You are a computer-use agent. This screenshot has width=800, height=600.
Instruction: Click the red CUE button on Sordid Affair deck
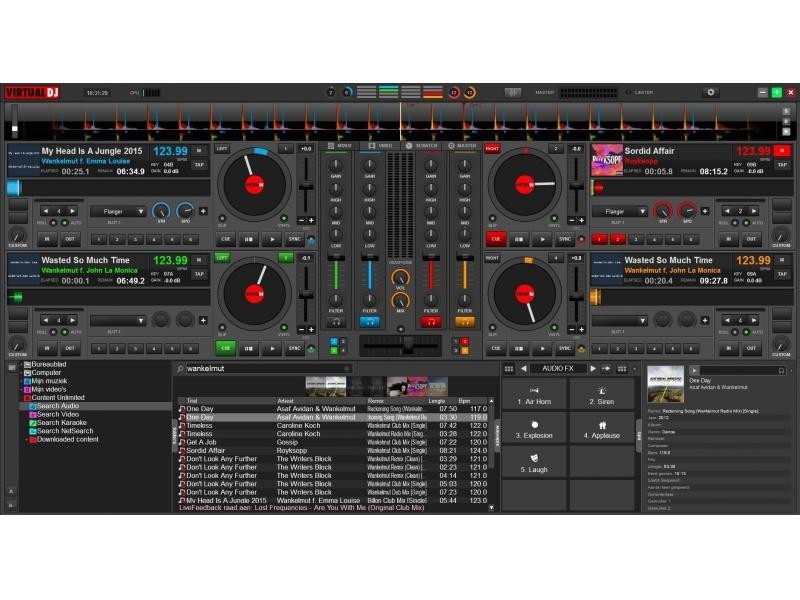click(x=495, y=239)
